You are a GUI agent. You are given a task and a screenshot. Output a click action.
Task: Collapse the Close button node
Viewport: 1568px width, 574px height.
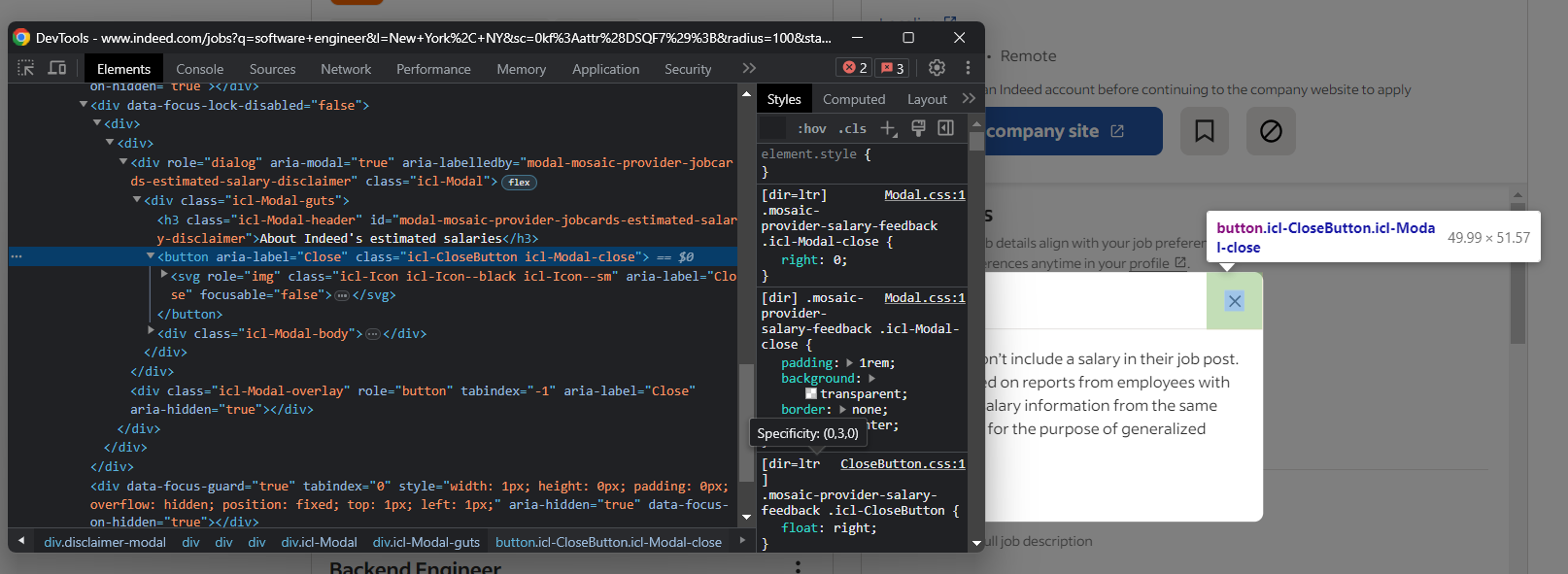tap(151, 255)
